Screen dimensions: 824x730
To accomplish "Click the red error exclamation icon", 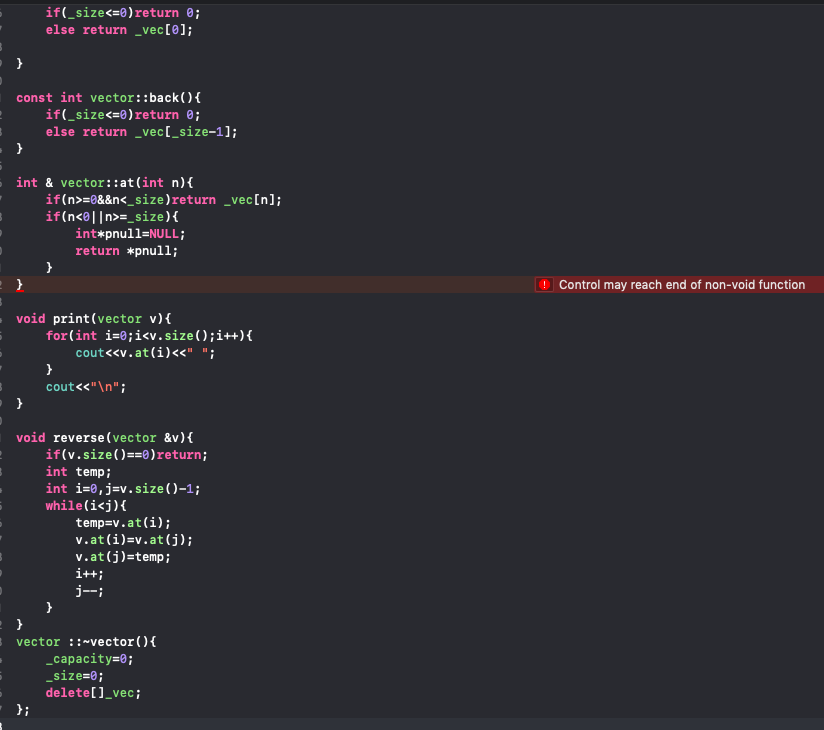I will (x=544, y=284).
